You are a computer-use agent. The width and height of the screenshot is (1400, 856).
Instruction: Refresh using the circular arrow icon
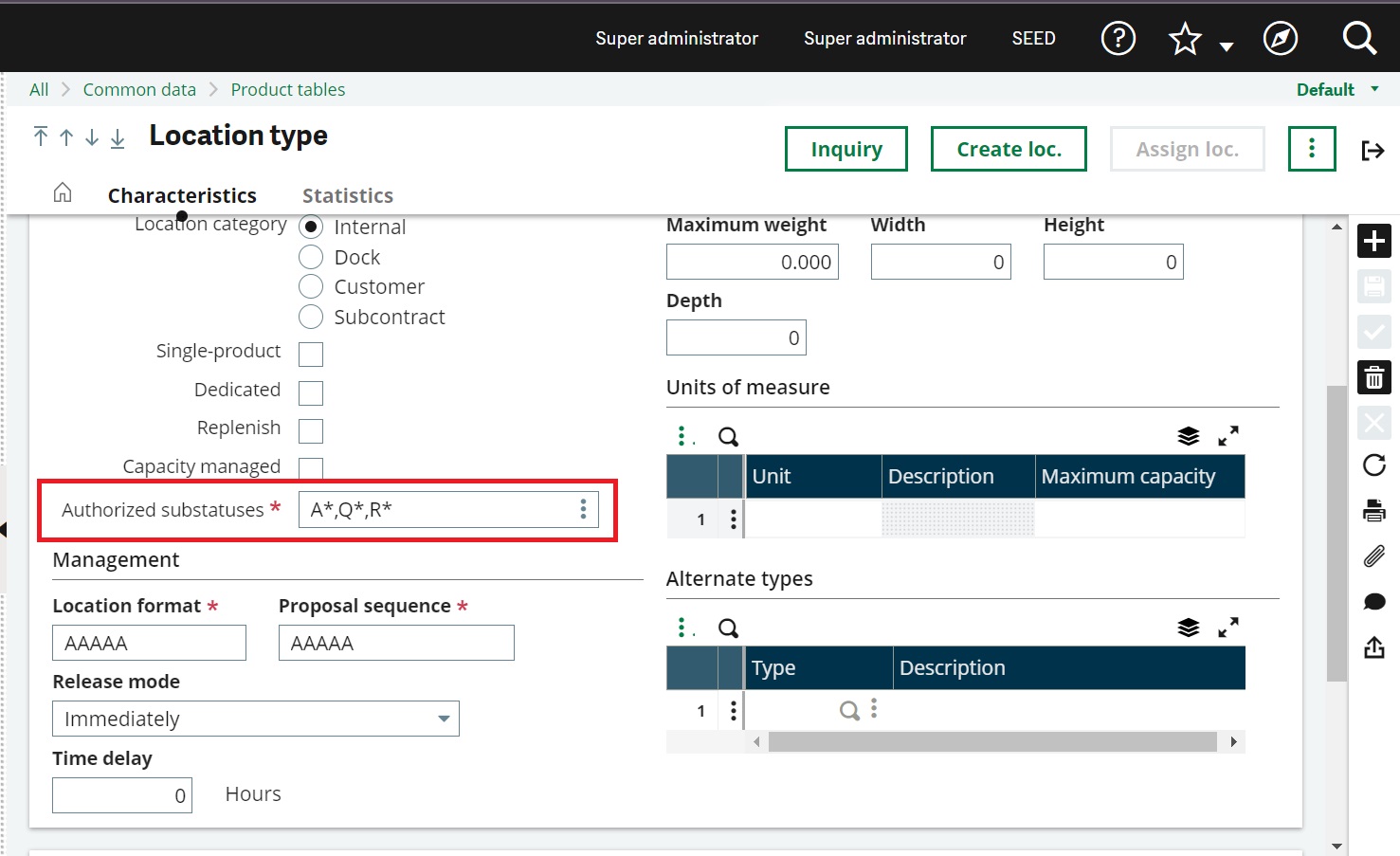coord(1373,465)
